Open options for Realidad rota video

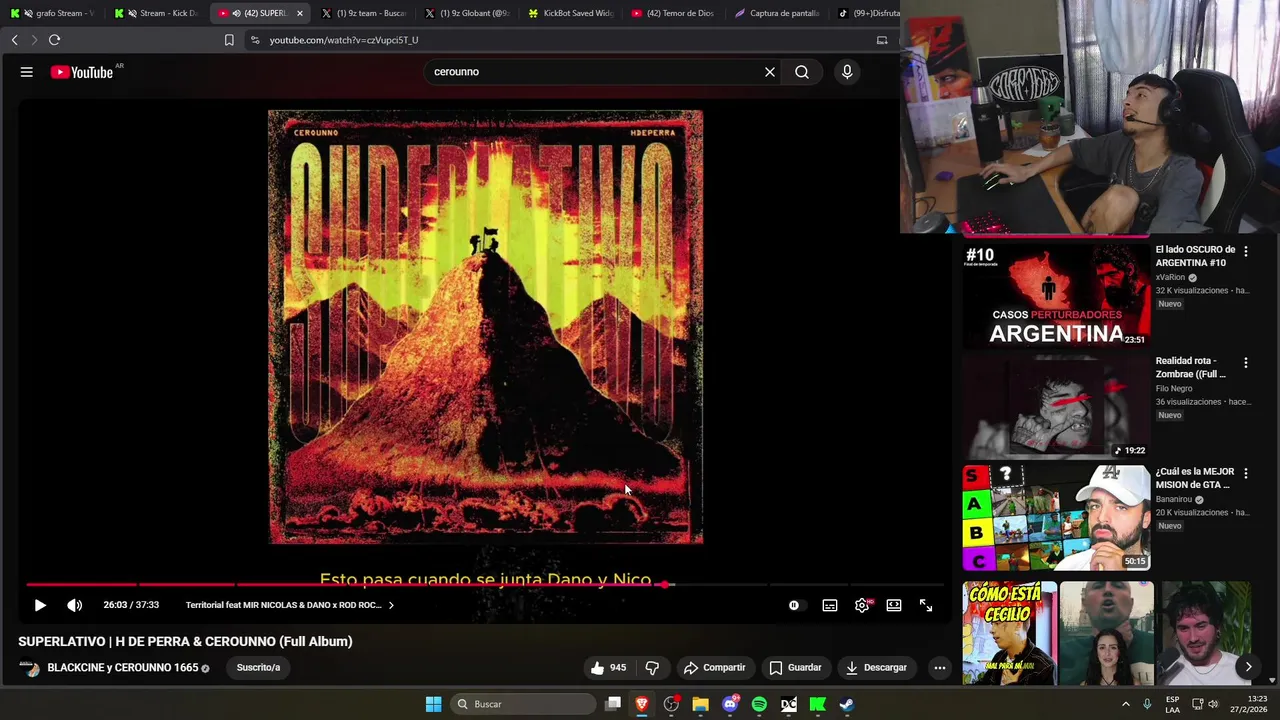(1246, 363)
